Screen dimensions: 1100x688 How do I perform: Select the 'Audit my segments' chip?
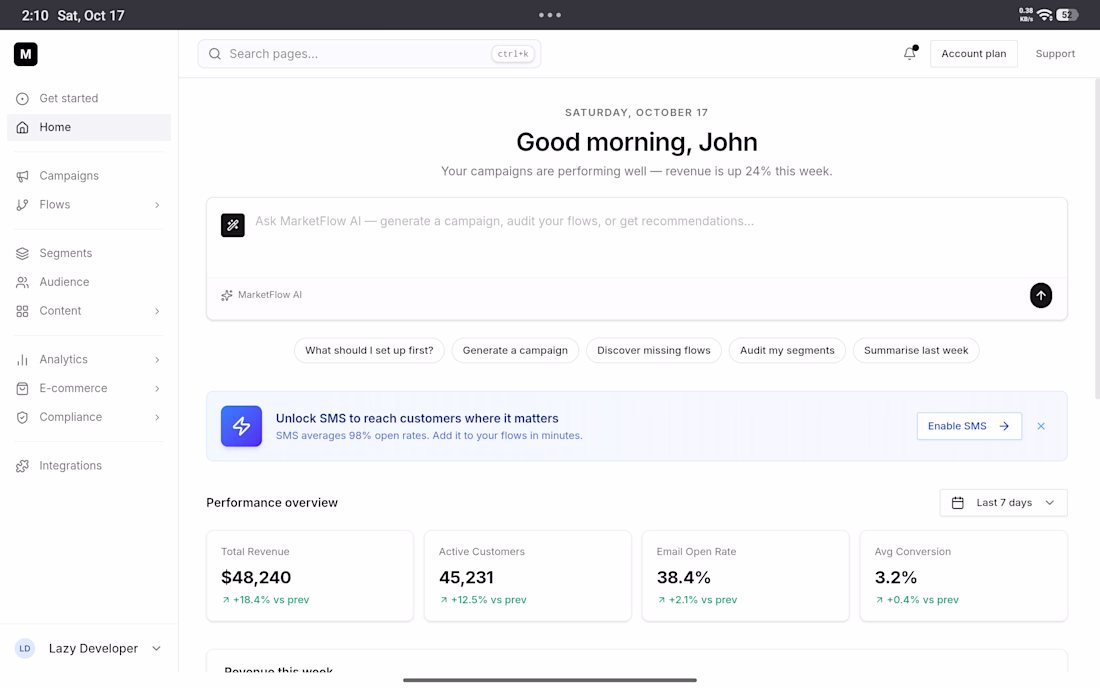click(787, 351)
